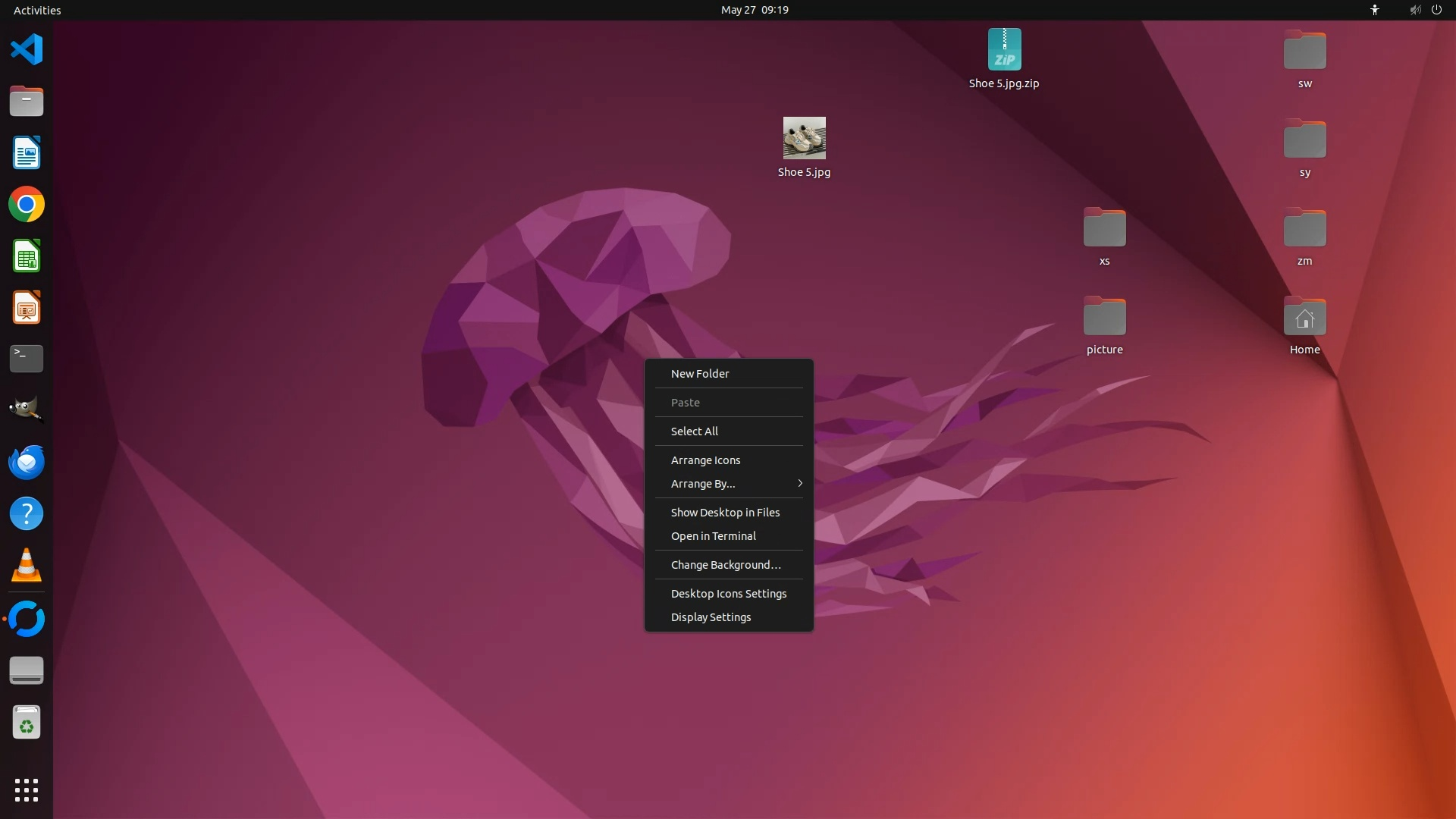Launch GIMP from the dock

(27, 409)
